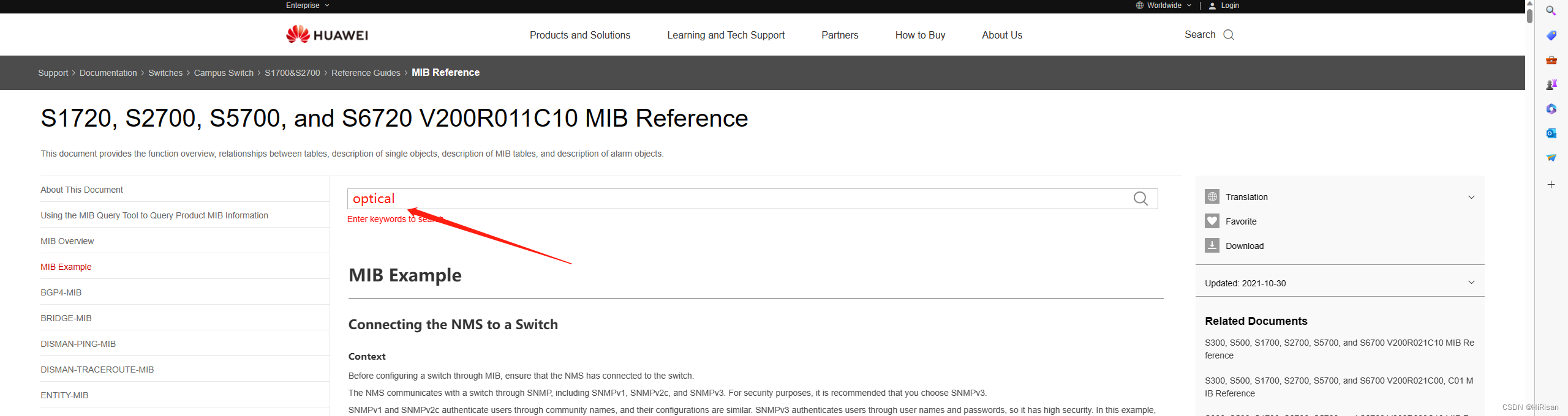Go to Reference Guides breadcrumb
1568x416 pixels.
[366, 73]
